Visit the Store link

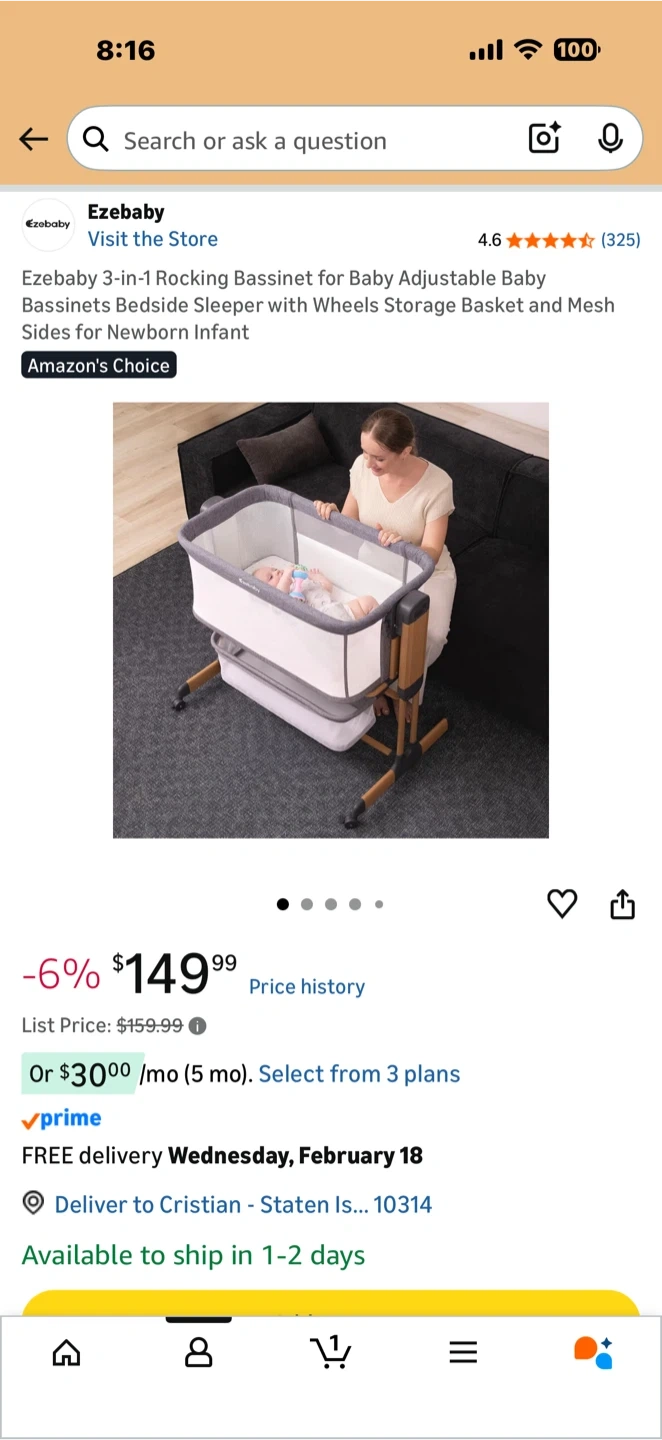coord(152,239)
